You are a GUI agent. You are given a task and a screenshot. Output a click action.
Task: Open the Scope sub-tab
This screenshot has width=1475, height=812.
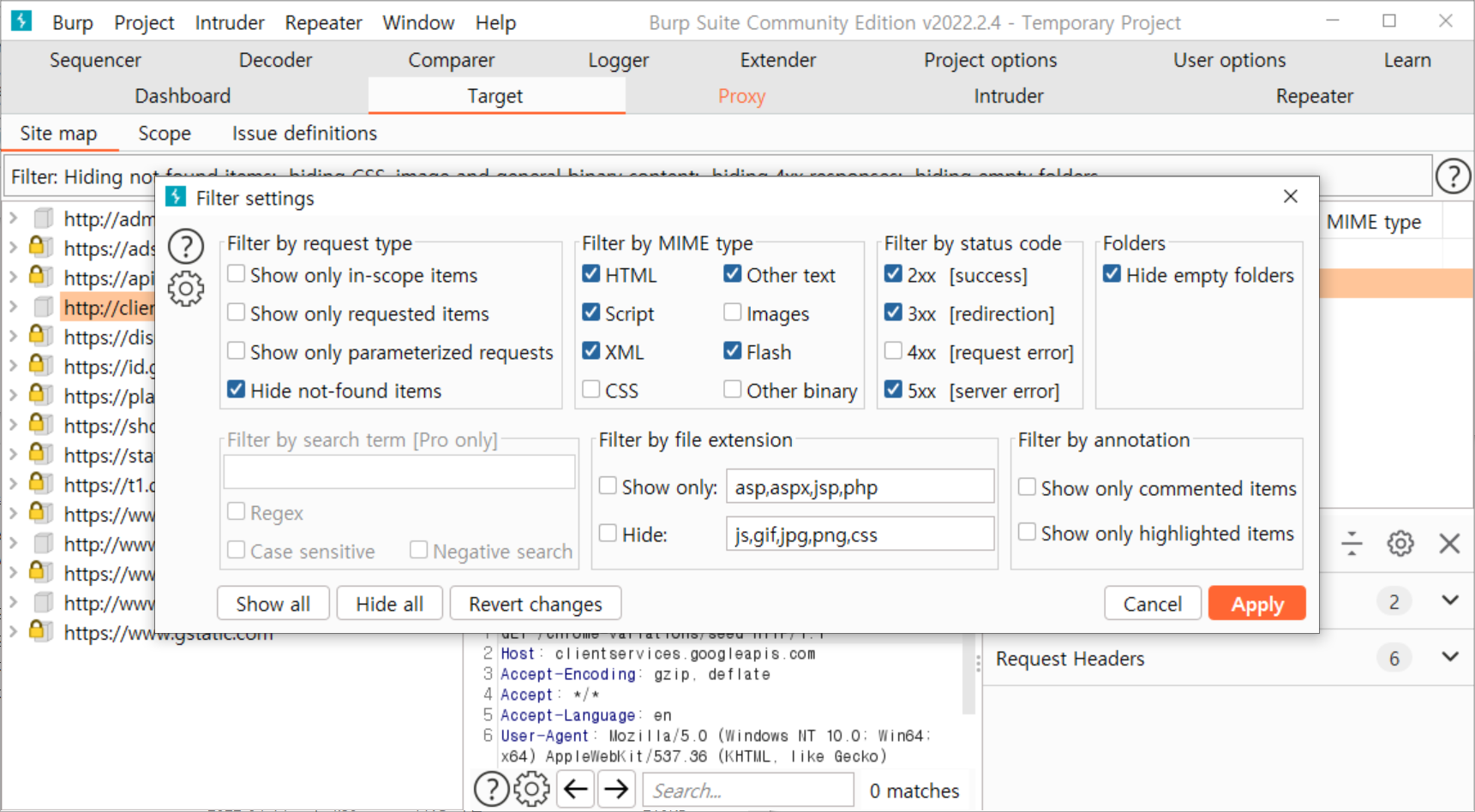[x=165, y=134]
